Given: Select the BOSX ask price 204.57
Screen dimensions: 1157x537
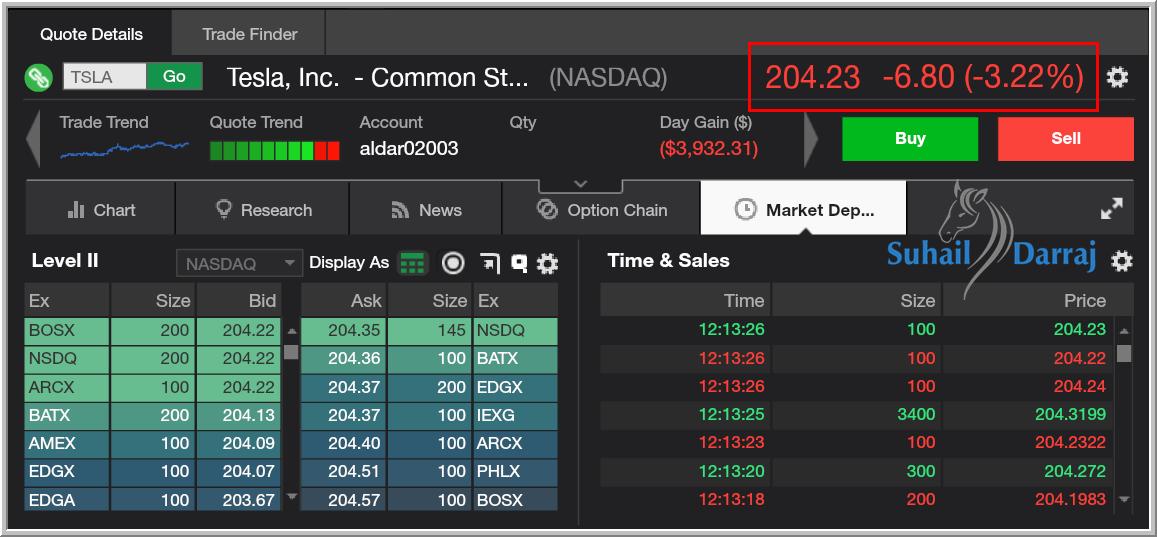Looking at the screenshot, I should tap(343, 499).
